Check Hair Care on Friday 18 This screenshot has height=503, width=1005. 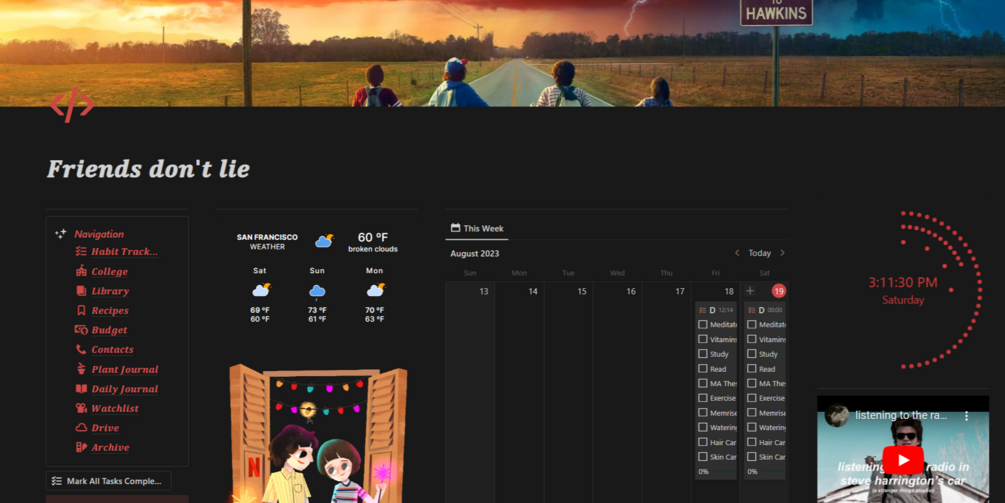(x=703, y=442)
